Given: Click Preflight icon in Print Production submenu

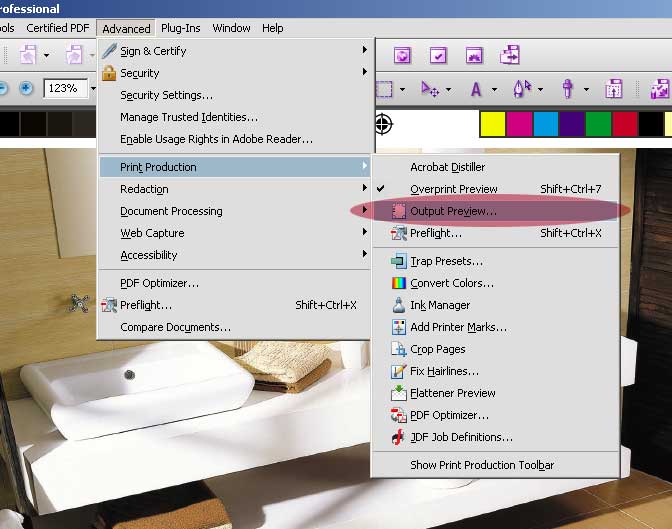Looking at the screenshot, I should [399, 233].
